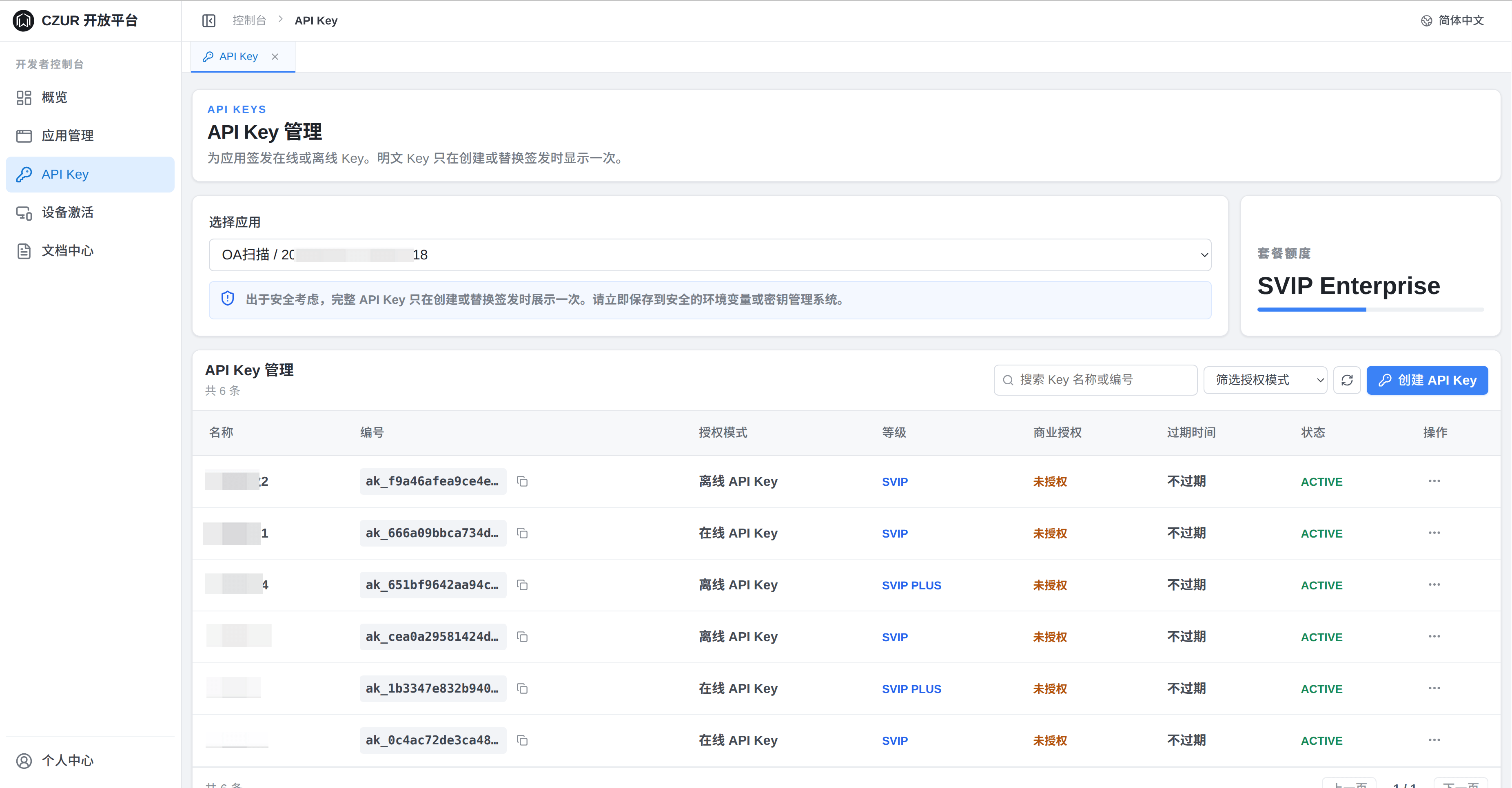The width and height of the screenshot is (1512, 788).
Task: Open actions menu for ak_f9a46afea9ce4e row
Action: pos(1434,481)
